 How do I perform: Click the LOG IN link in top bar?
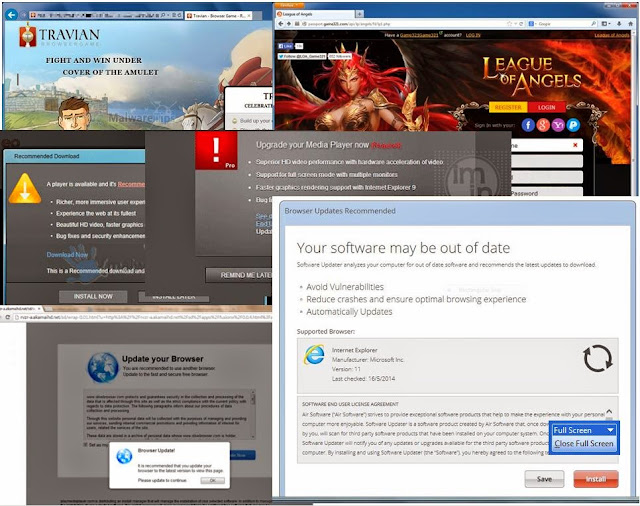(x=473, y=35)
